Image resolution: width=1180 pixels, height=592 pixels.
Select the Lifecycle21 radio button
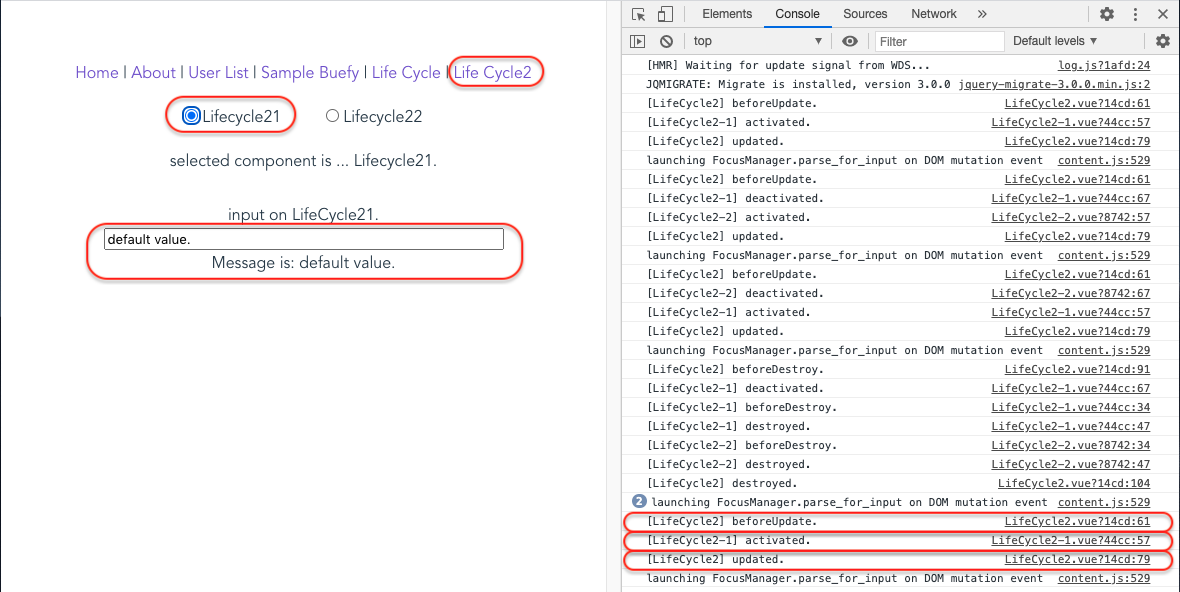click(191, 116)
